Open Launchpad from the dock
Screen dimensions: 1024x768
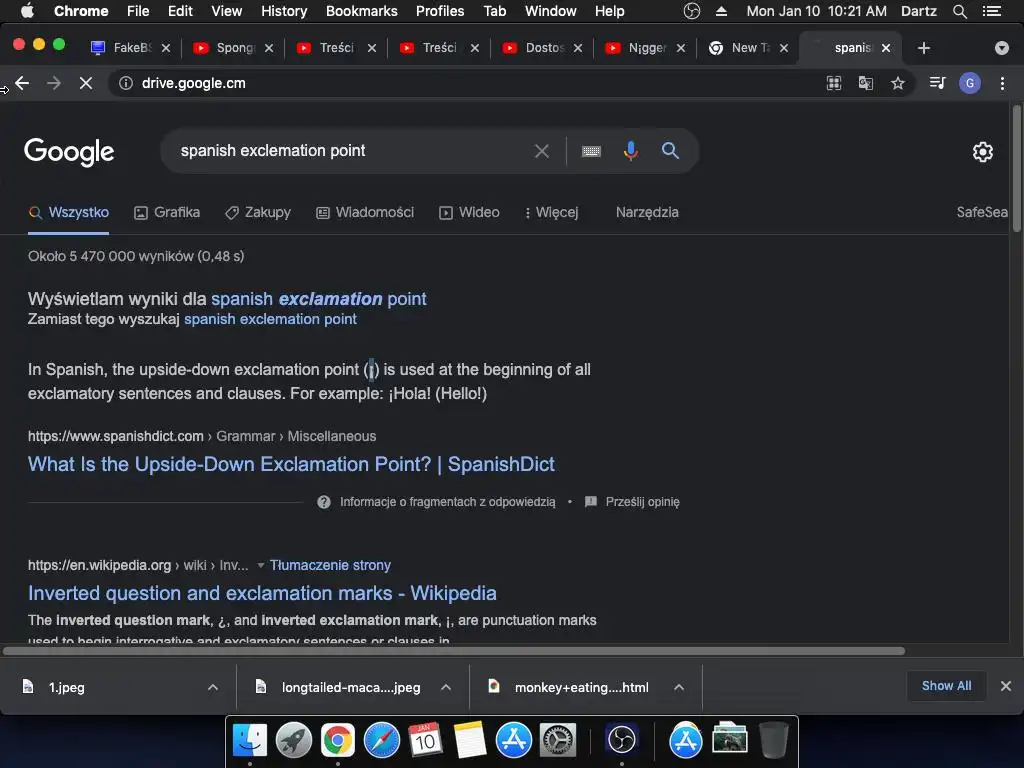[x=294, y=740]
